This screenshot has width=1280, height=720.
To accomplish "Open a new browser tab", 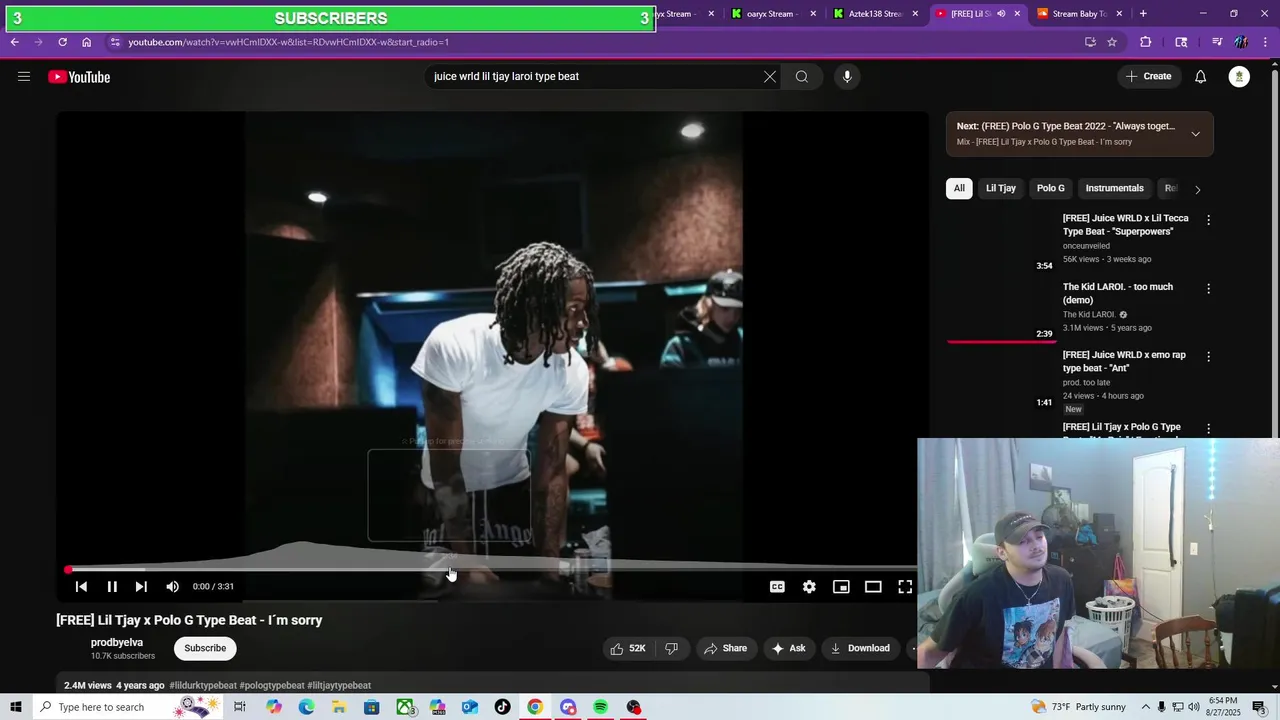I will pos(1143,14).
